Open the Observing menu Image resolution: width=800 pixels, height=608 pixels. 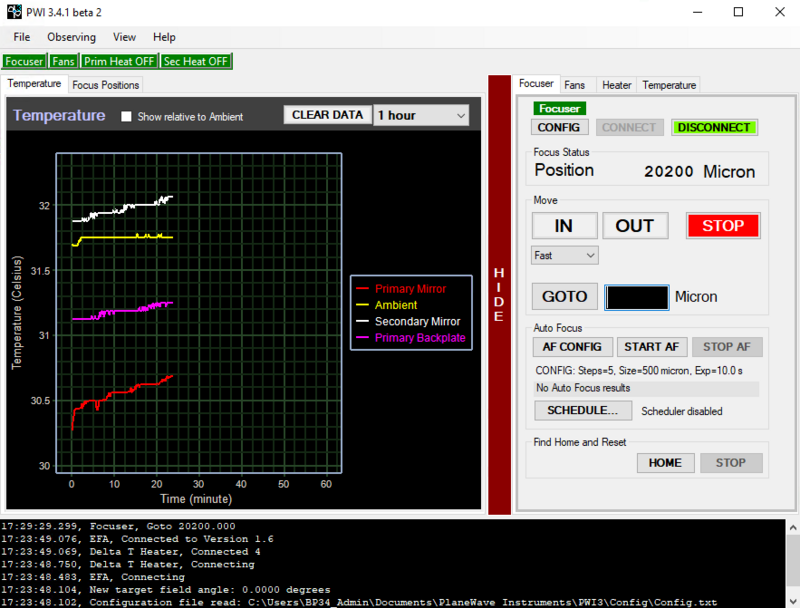click(x=72, y=37)
